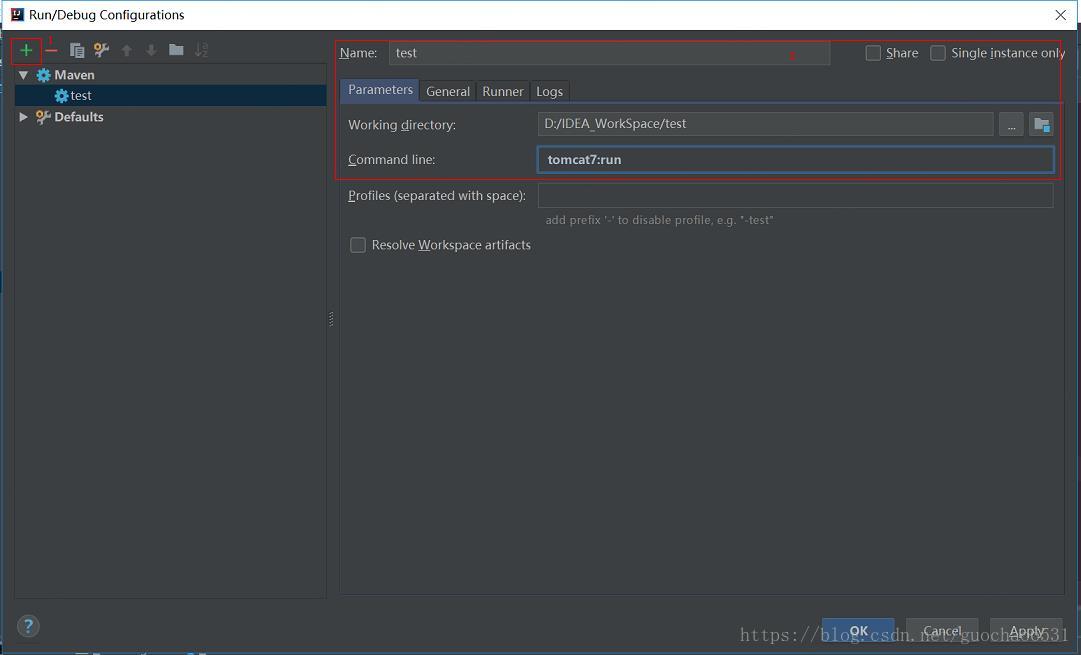The image size is (1081, 655).
Task: Open help with the question mark icon
Action: 28,626
